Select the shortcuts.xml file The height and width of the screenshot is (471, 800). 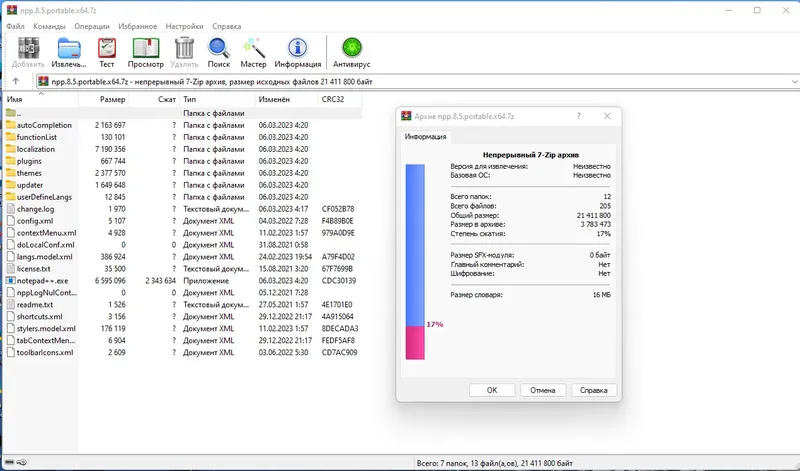39,316
